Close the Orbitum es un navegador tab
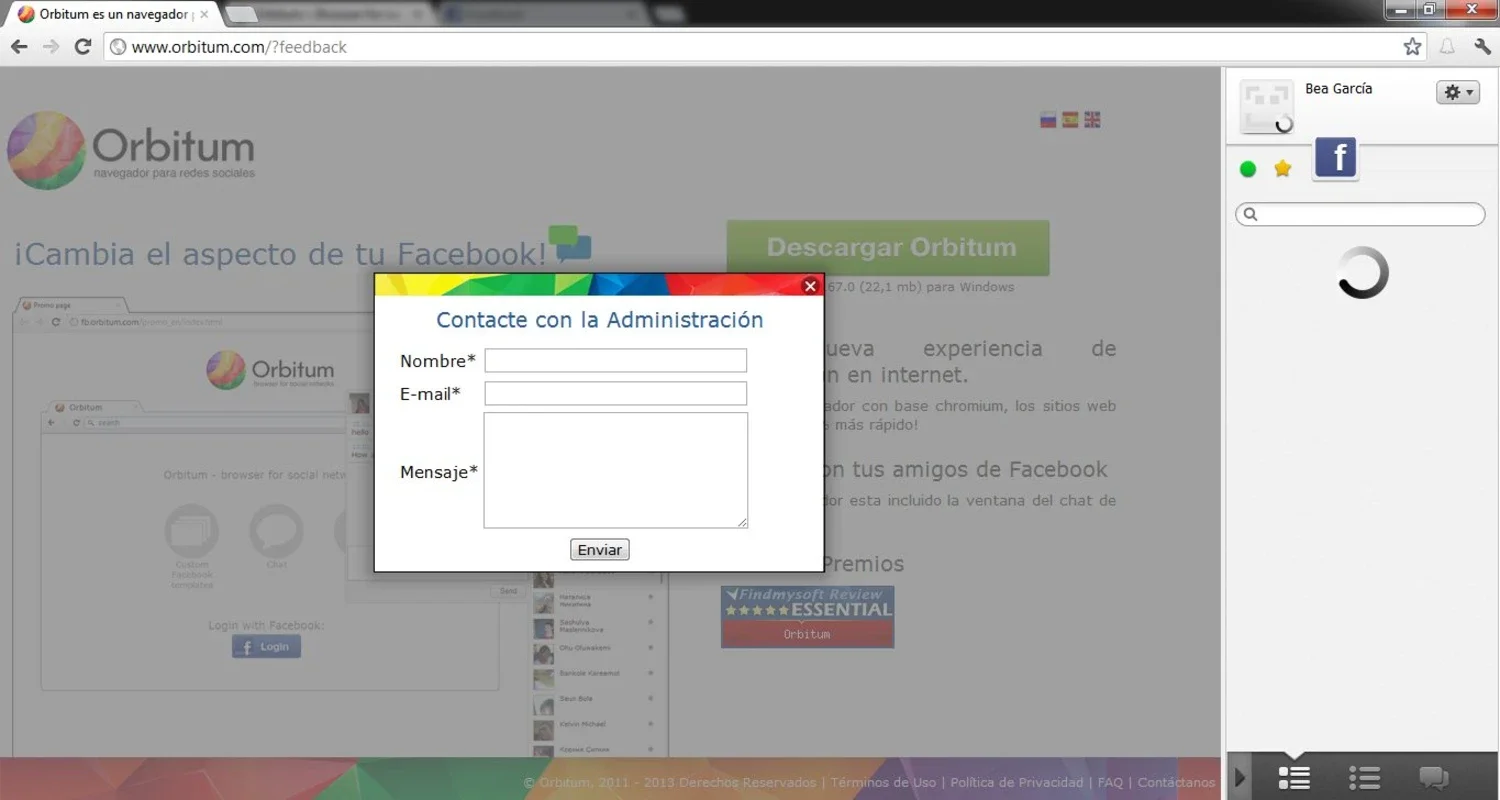The image size is (1500, 800). [204, 15]
